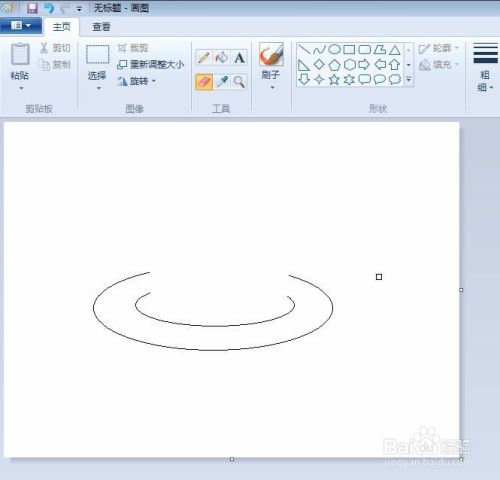The height and width of the screenshot is (480, 500).
Task: Click Resize (重新调整大小) button
Action: (x=150, y=64)
